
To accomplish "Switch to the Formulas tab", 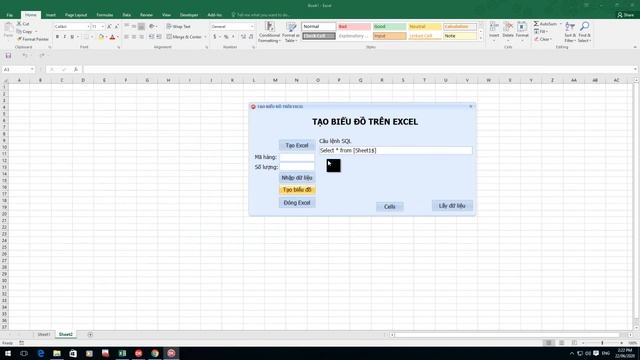I will tap(105, 15).
